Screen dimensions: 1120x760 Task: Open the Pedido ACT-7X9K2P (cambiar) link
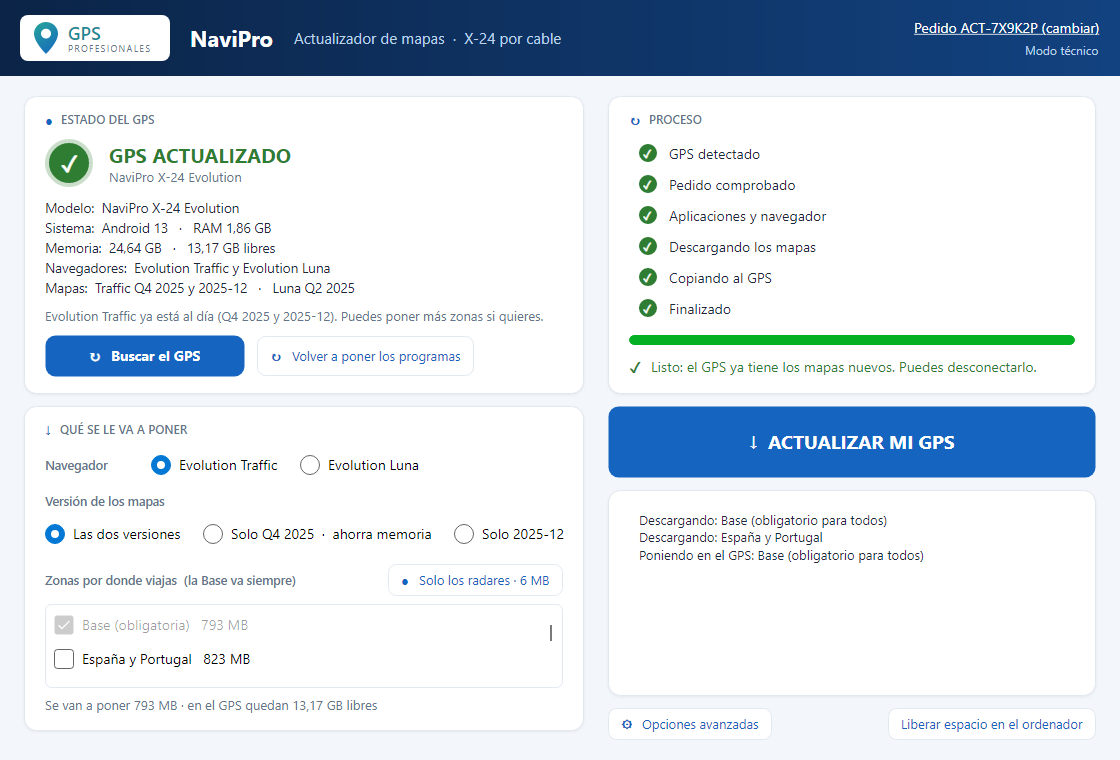pos(1006,29)
